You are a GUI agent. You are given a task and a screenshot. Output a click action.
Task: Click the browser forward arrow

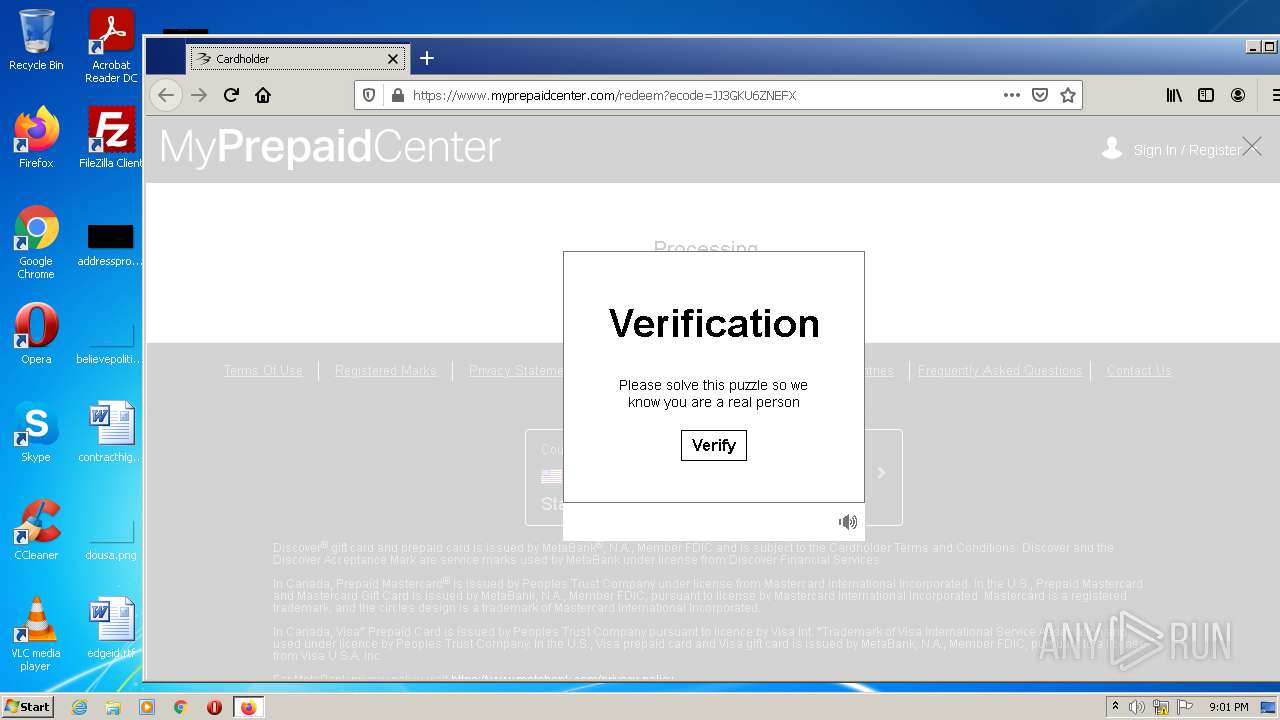pyautogui.click(x=199, y=95)
